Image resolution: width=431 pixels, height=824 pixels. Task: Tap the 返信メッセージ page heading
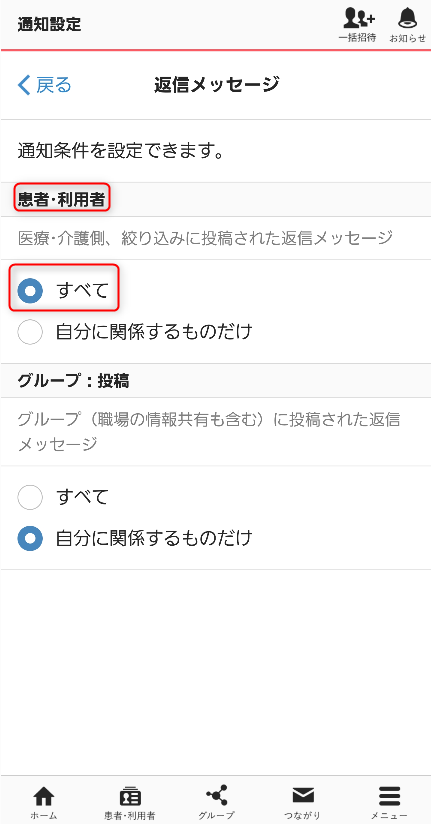click(216, 85)
